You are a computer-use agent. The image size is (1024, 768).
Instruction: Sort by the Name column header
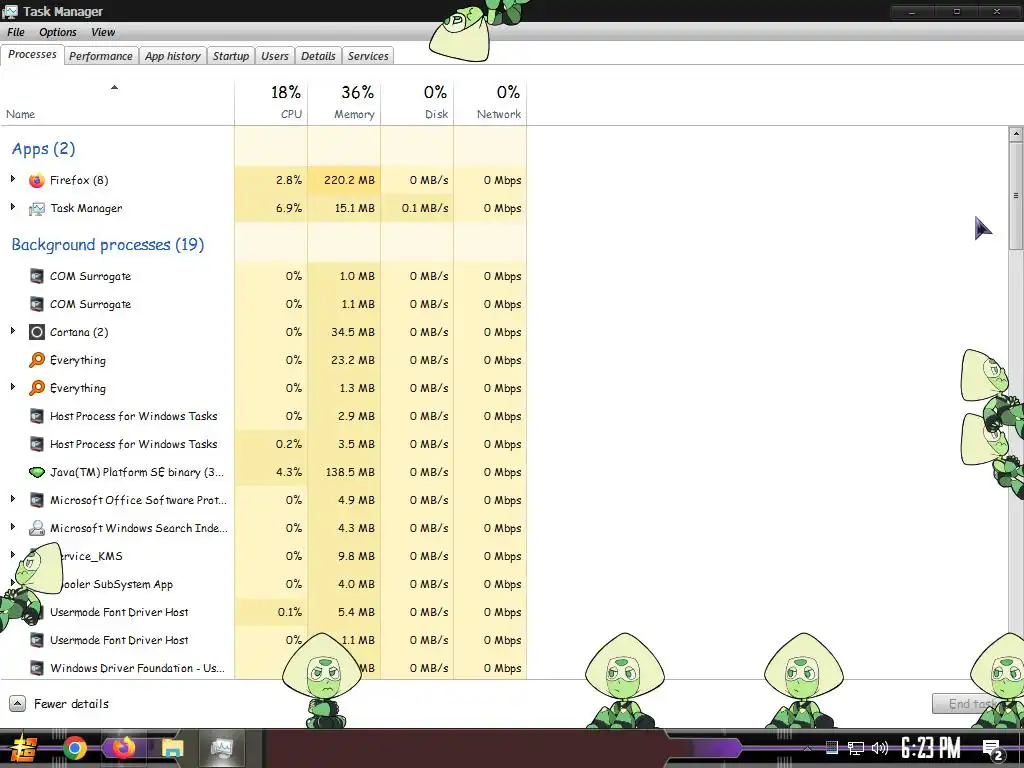[x=117, y=103]
